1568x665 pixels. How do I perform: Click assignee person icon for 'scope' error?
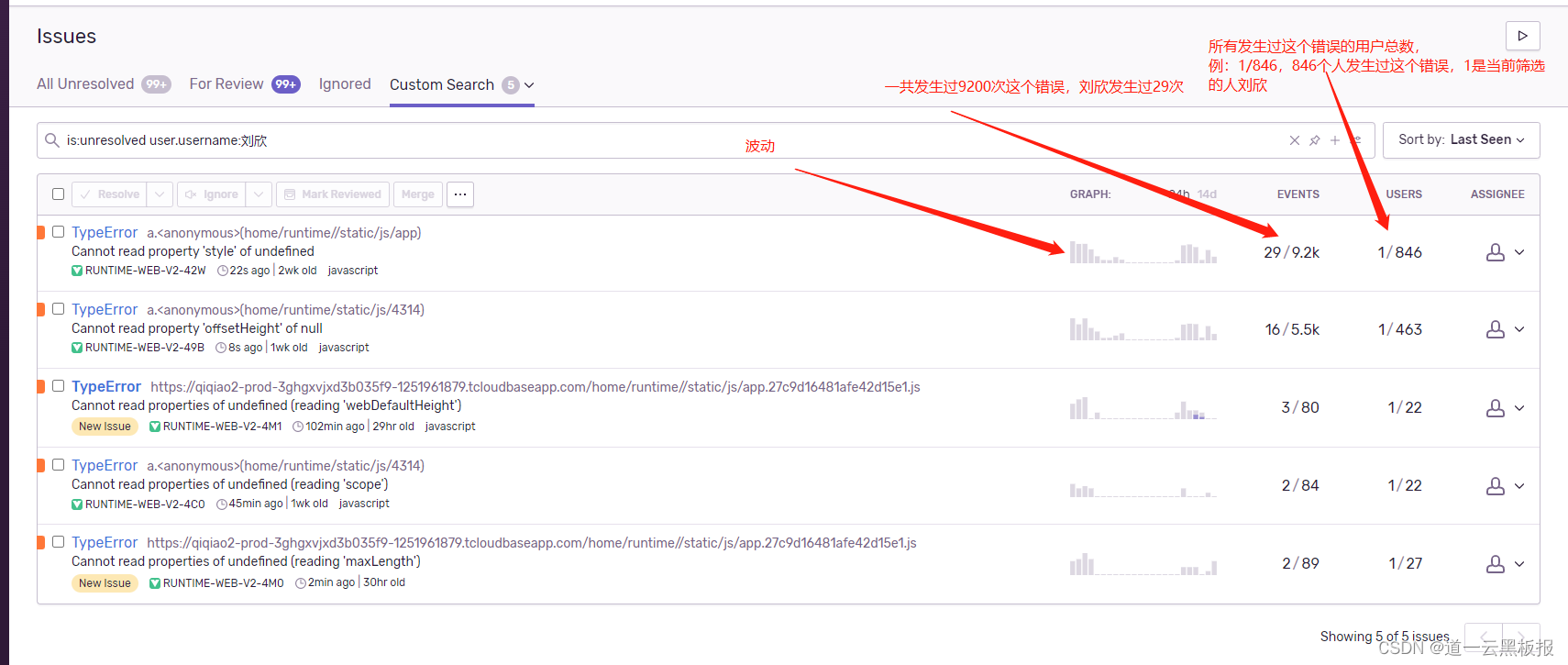1496,485
